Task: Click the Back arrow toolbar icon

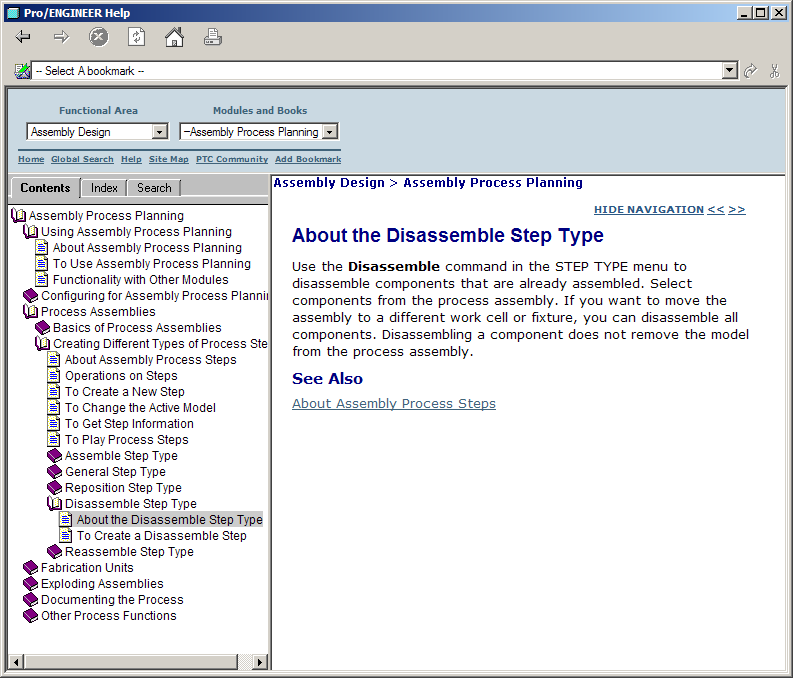Action: [x=24, y=38]
